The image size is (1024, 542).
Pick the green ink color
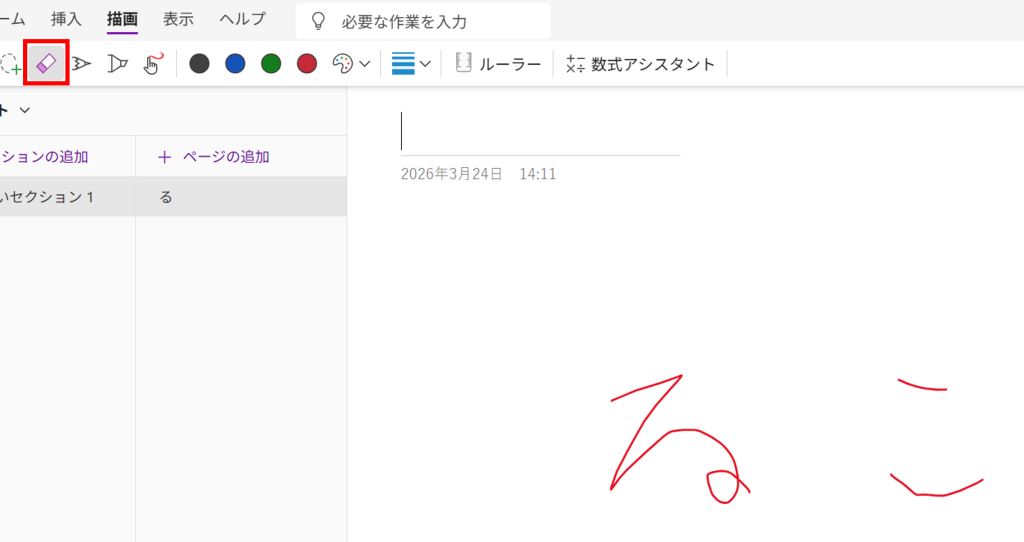(x=271, y=64)
